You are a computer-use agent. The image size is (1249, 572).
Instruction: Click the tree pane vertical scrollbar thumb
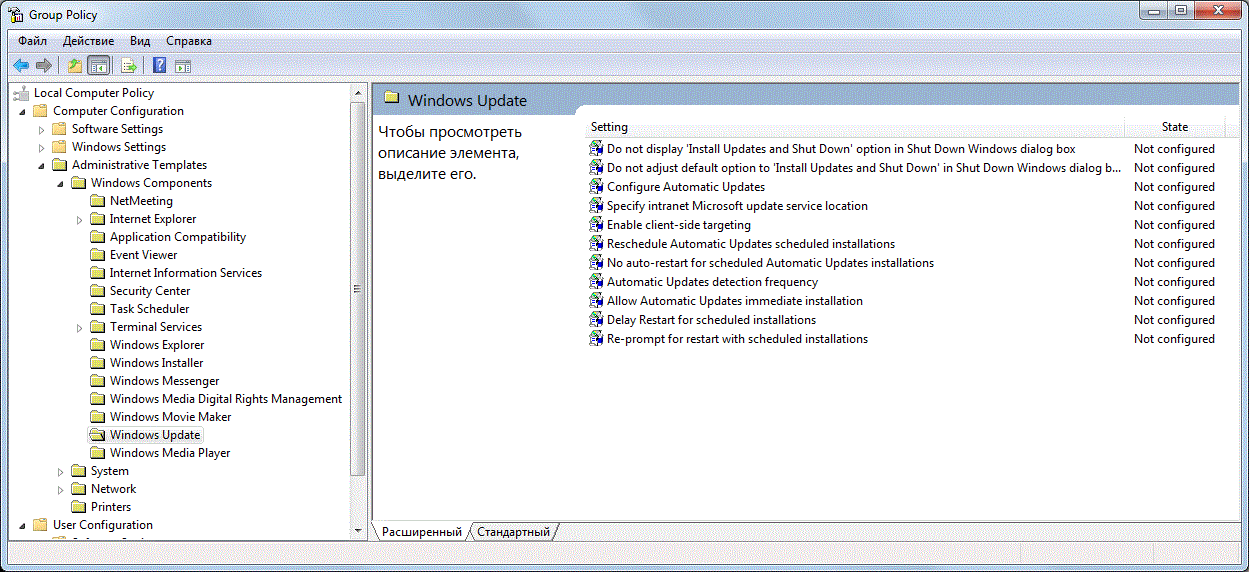tap(358, 289)
